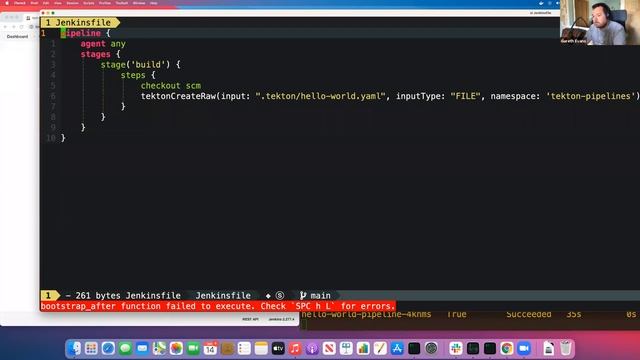Viewport: 640px width, 360px height.
Task: Place cursor on 'pipeline' keyword
Action: (x=81, y=33)
